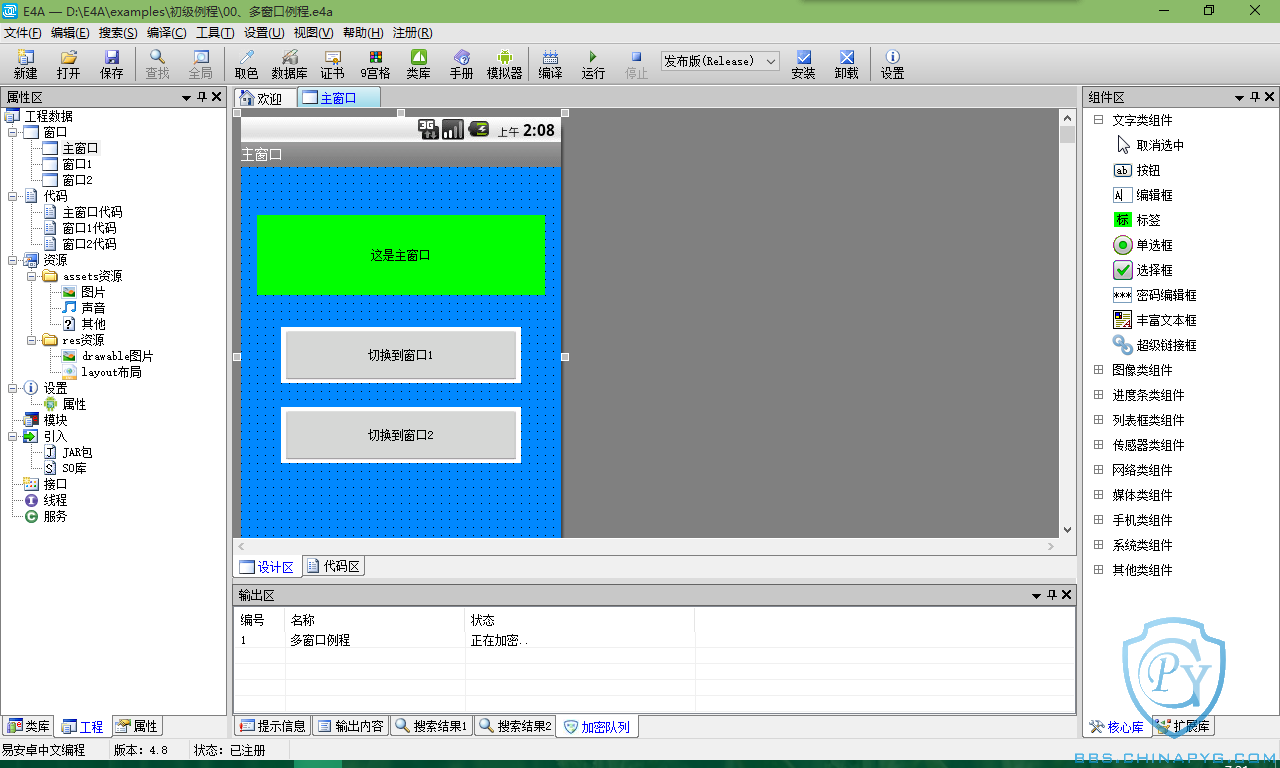This screenshot has width=1280, height=768.
Task: Expand the 图像类组件 category
Action: (x=1098, y=370)
